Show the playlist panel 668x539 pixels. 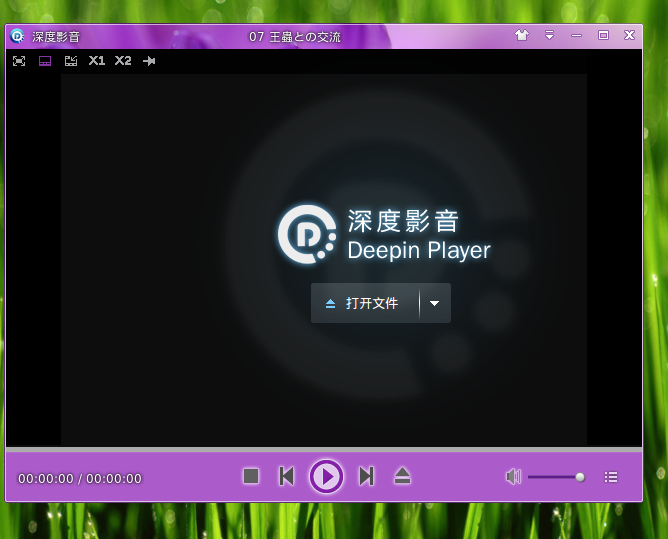click(x=611, y=477)
